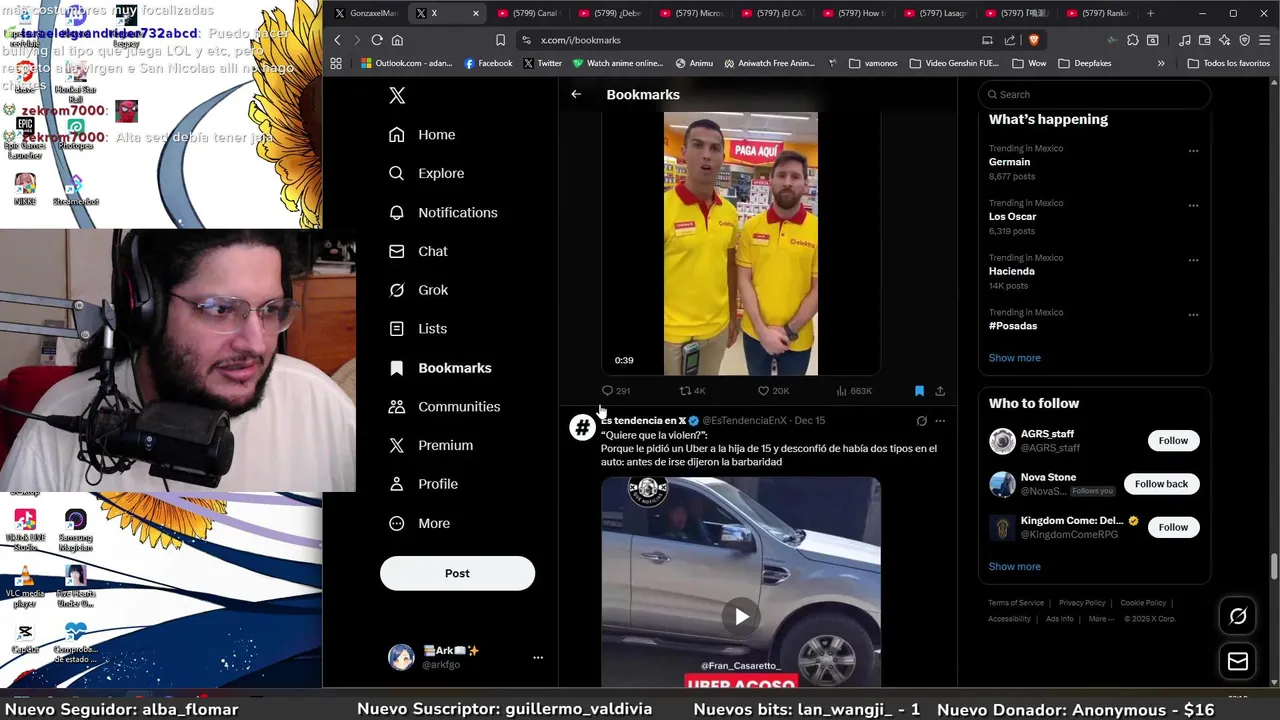Open the Deepfakes bookmarks folder
This screenshot has width=1280, height=720.
[x=1084, y=63]
